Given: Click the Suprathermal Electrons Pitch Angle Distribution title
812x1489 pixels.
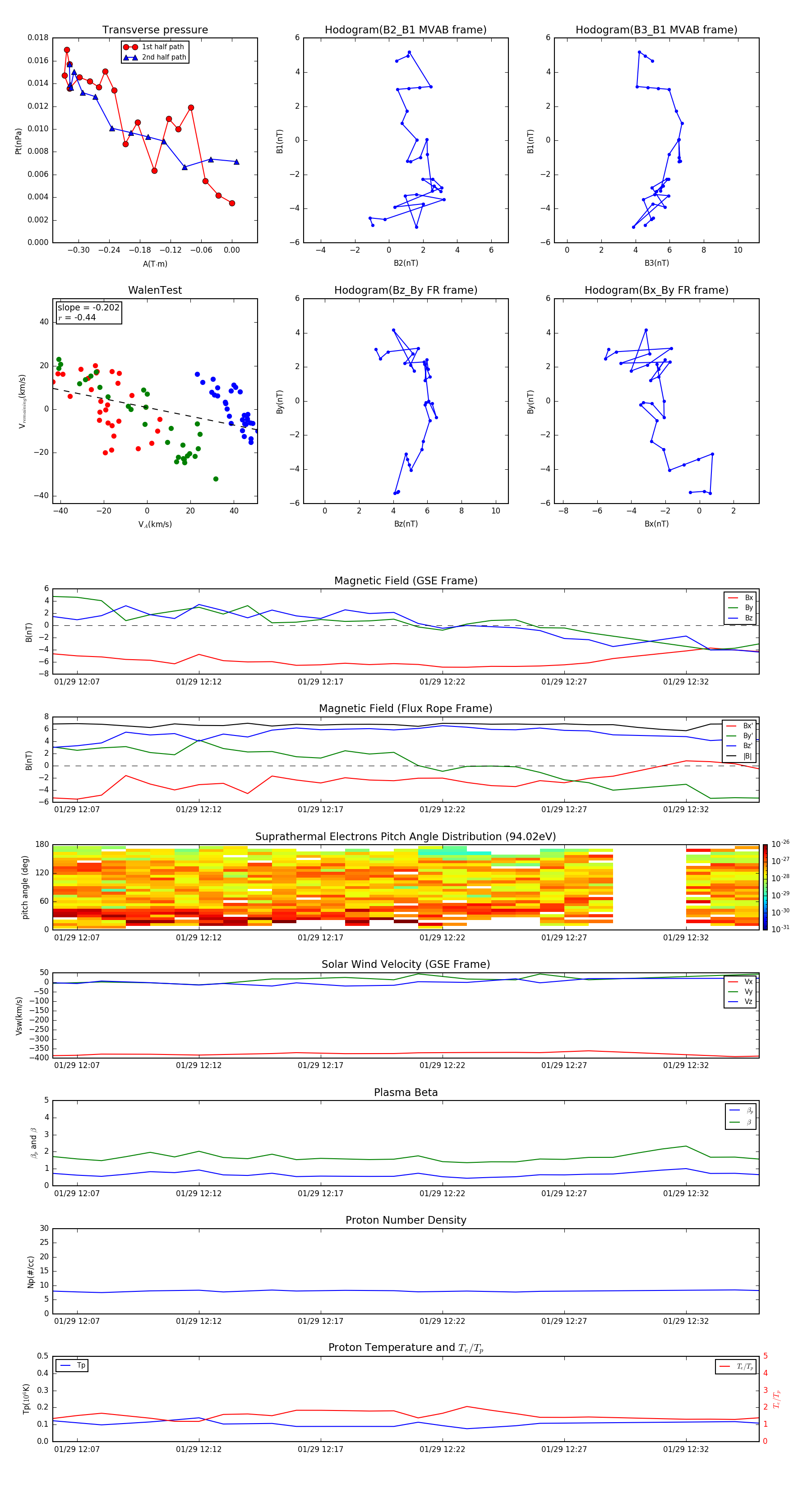Looking at the screenshot, I should (406, 837).
